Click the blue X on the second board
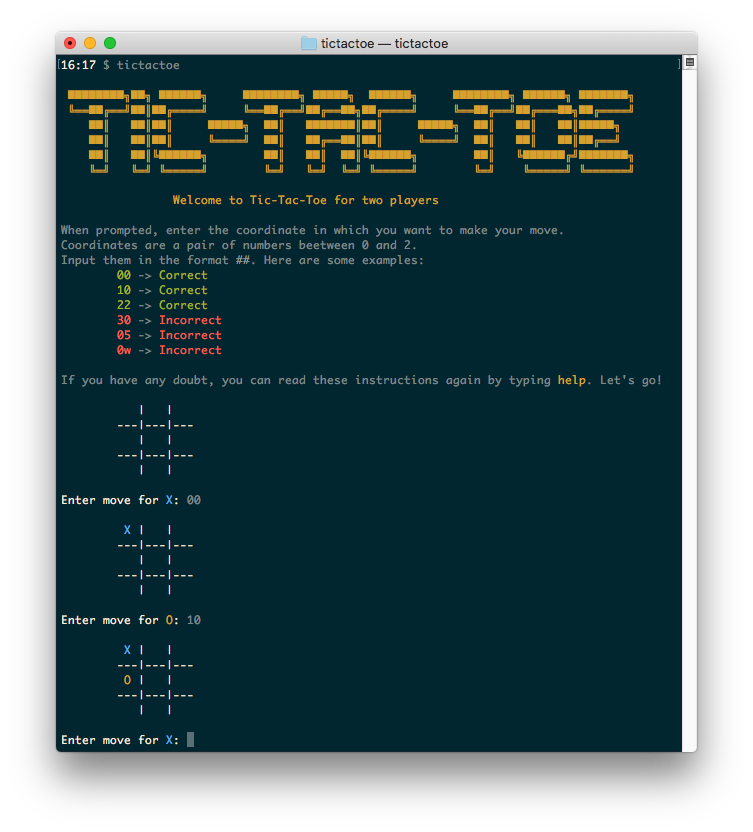753x832 pixels. point(127,530)
